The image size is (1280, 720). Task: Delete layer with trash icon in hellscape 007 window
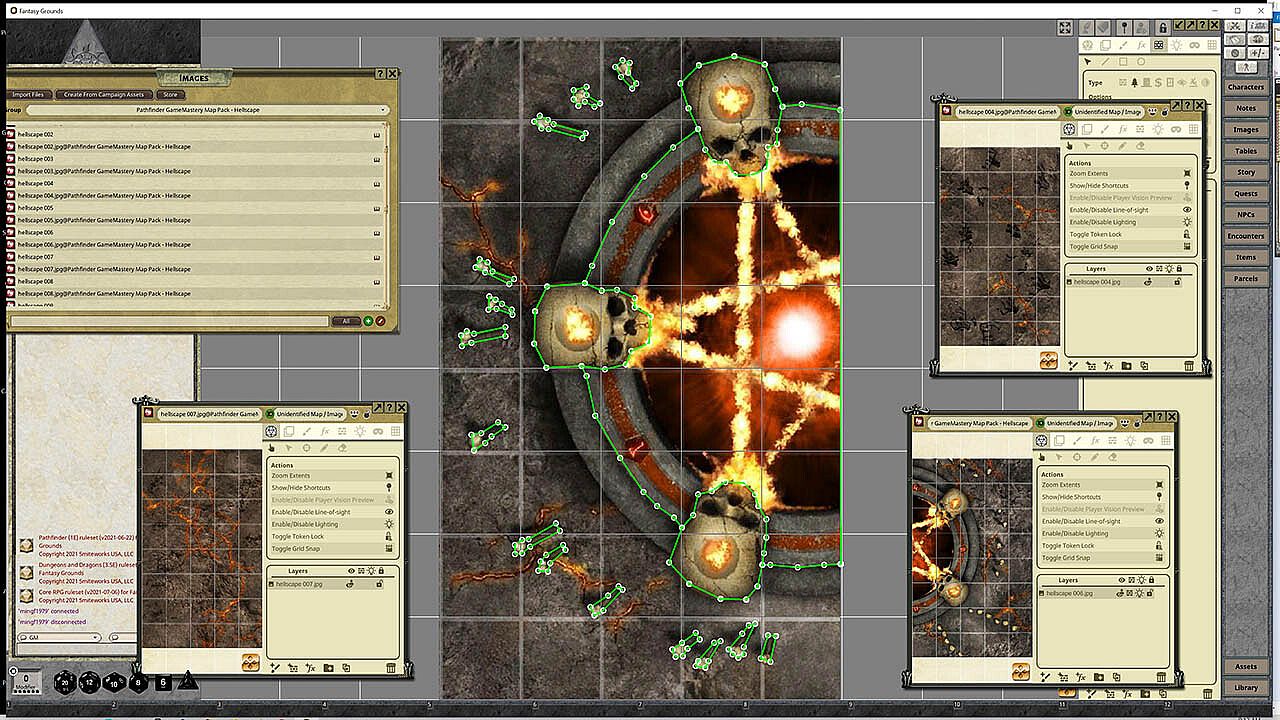(391, 668)
